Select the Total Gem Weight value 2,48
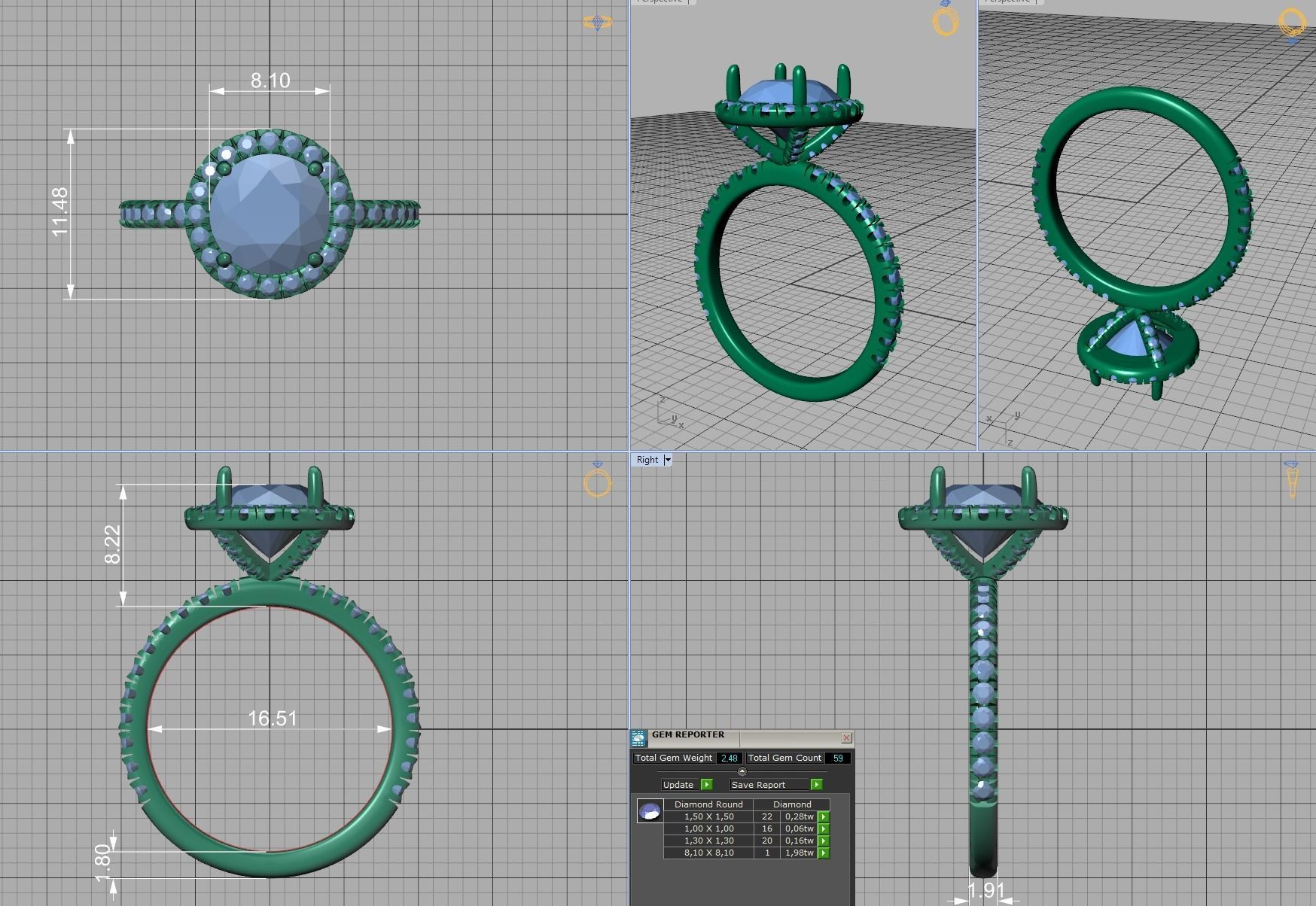The width and height of the screenshot is (1316, 906). click(x=728, y=758)
